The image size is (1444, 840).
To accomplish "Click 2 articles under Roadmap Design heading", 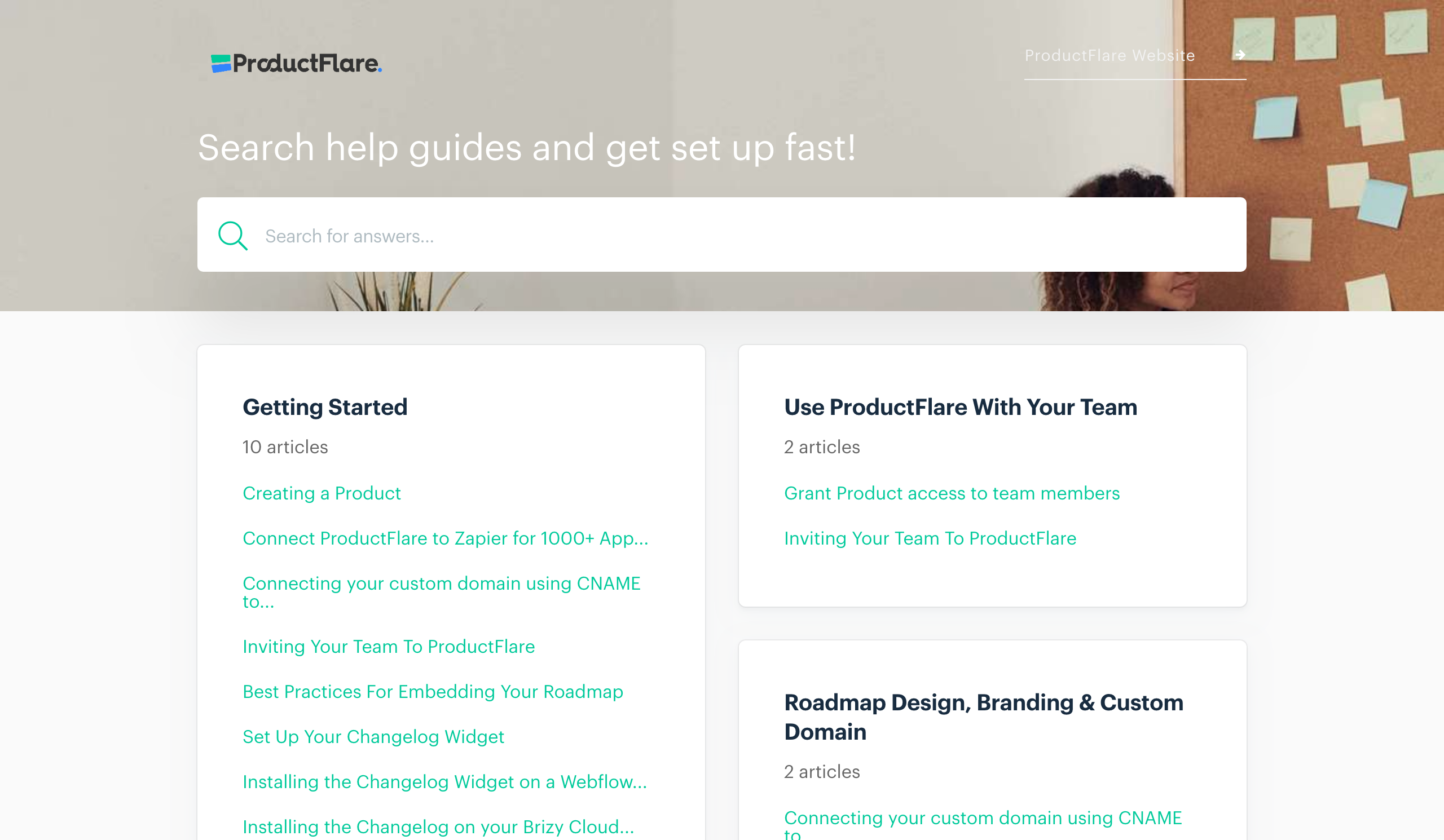I will click(822, 771).
